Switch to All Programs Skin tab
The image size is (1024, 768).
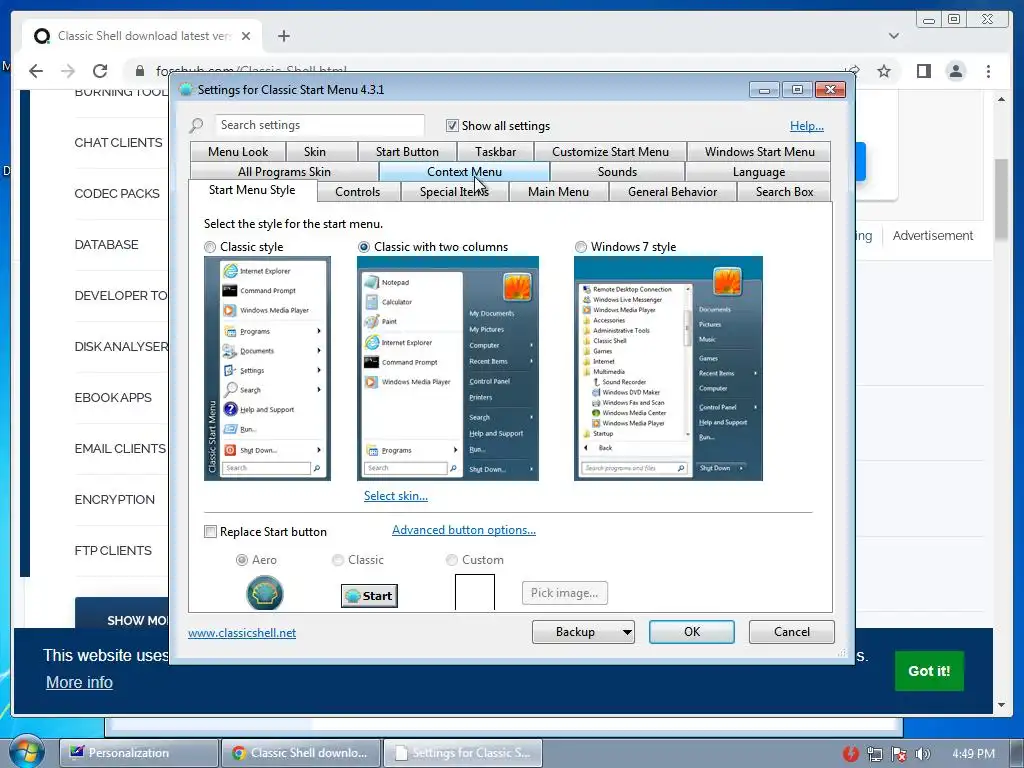pyautogui.click(x=284, y=172)
